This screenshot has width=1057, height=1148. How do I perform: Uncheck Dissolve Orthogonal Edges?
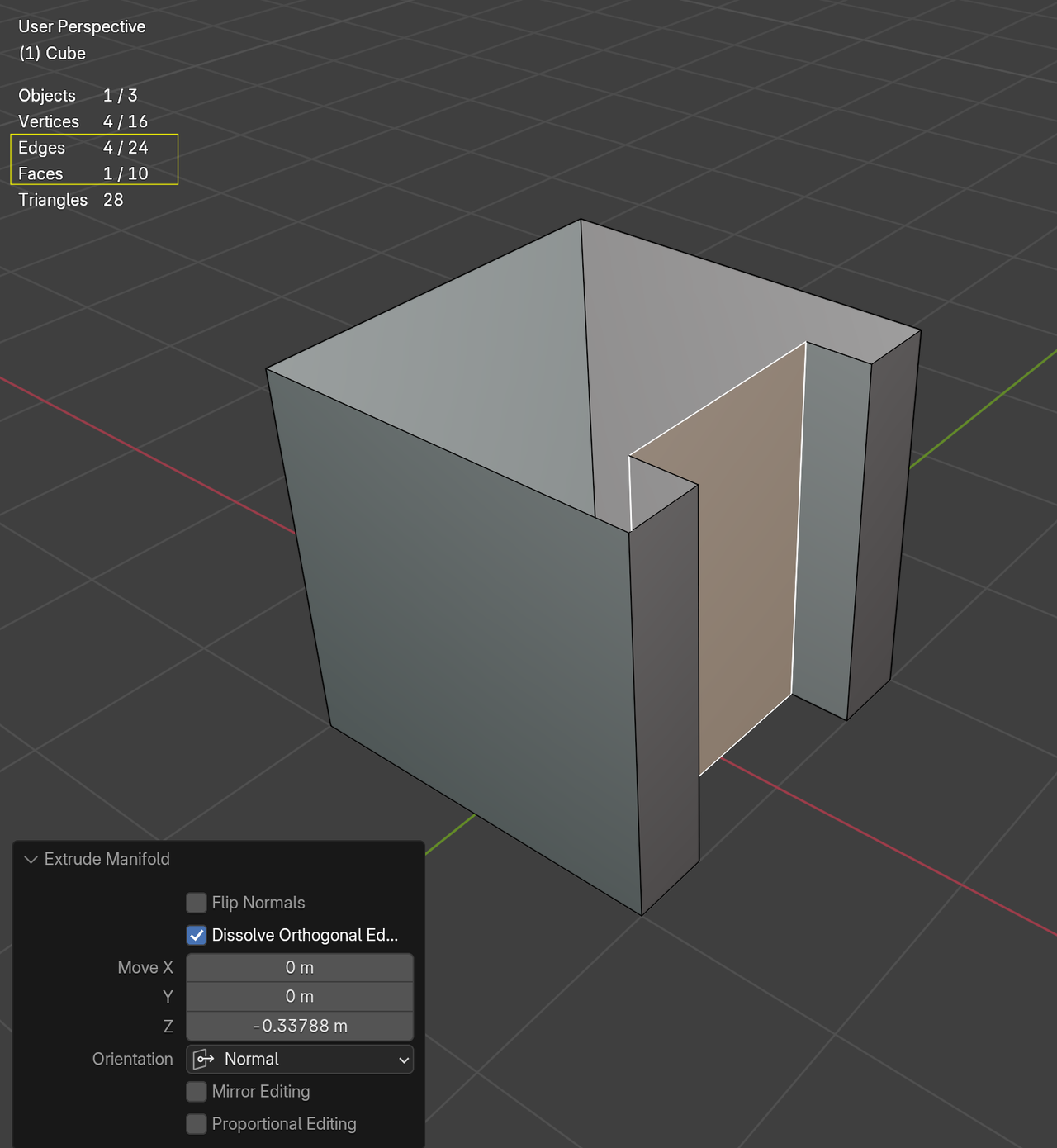click(x=197, y=935)
